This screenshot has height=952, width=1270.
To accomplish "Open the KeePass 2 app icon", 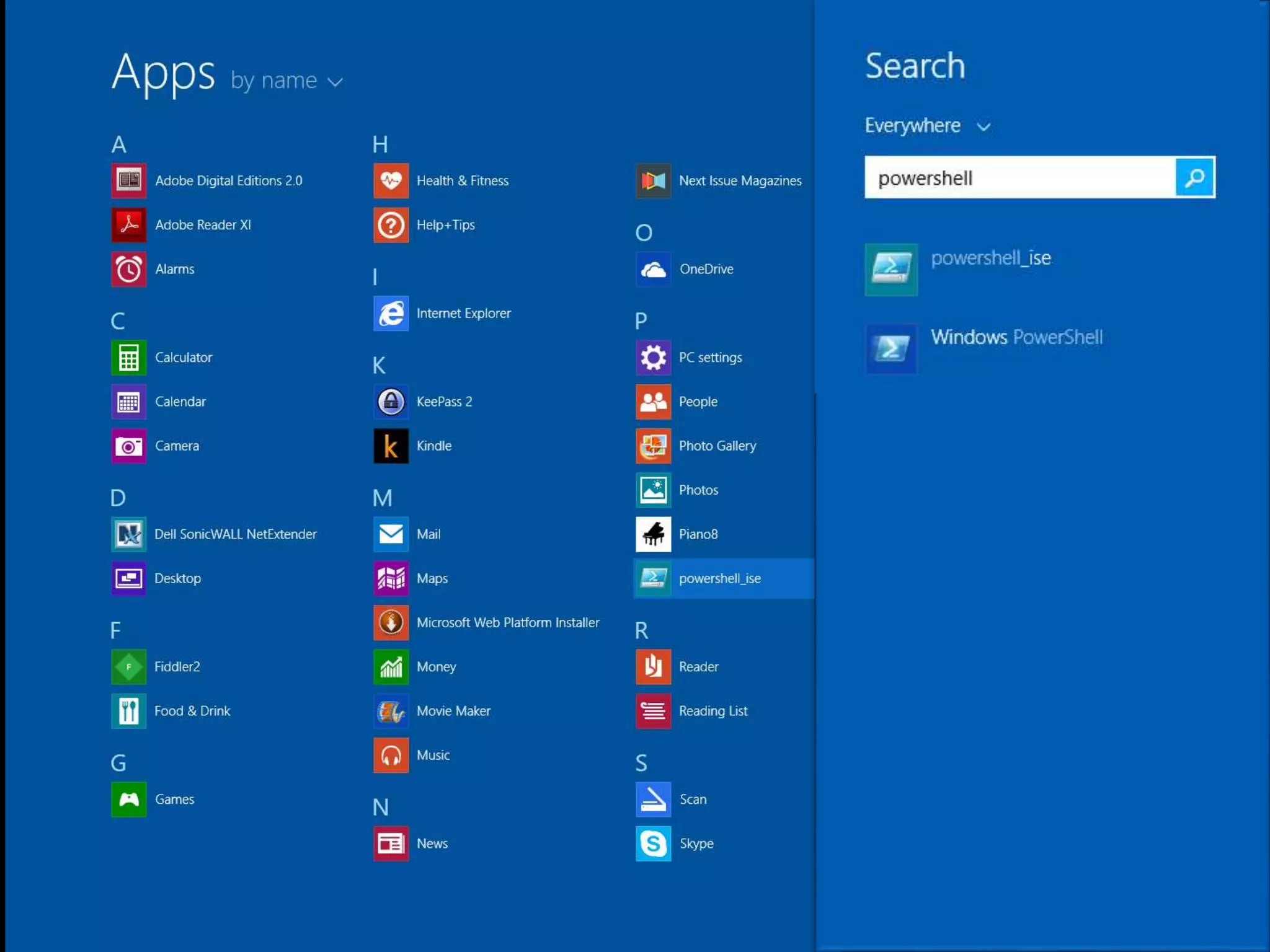I will click(391, 402).
